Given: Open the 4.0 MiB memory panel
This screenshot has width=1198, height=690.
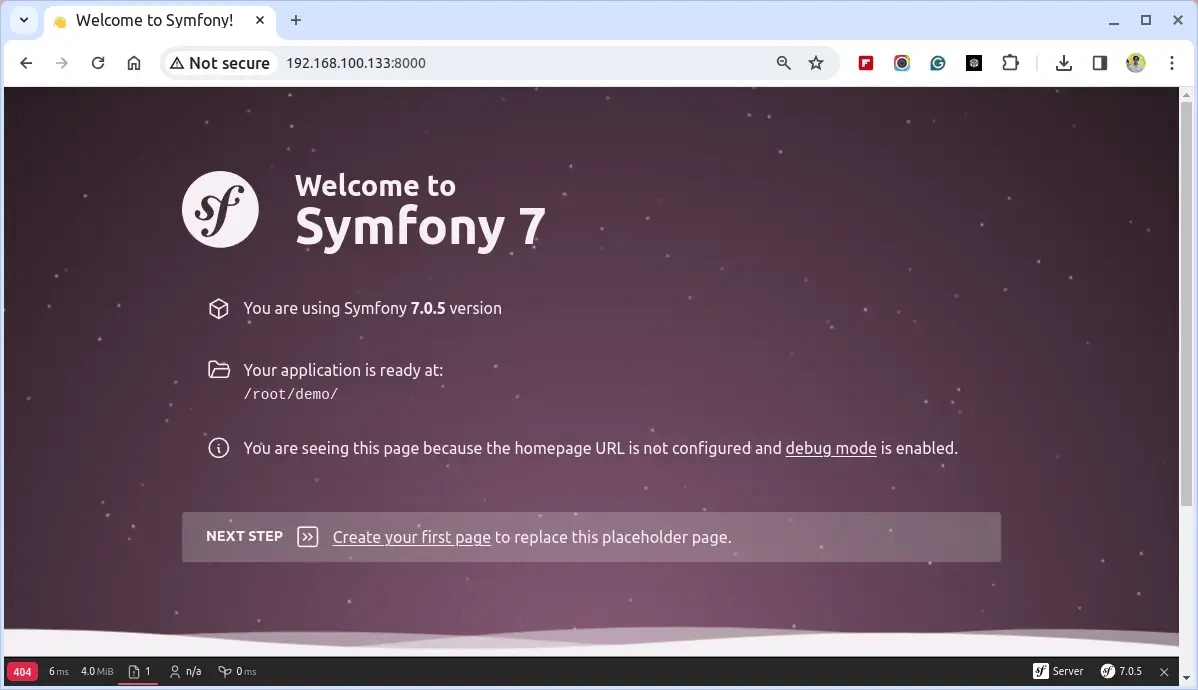Looking at the screenshot, I should coord(97,671).
